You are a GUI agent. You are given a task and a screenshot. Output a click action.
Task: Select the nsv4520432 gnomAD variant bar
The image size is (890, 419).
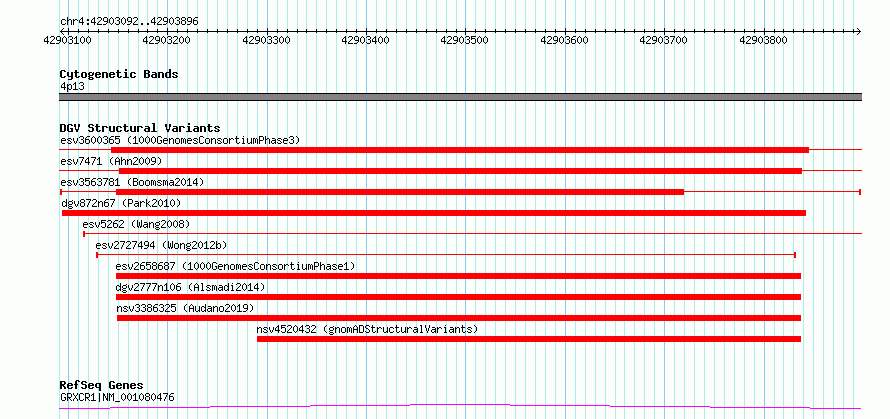pyautogui.click(x=529, y=339)
